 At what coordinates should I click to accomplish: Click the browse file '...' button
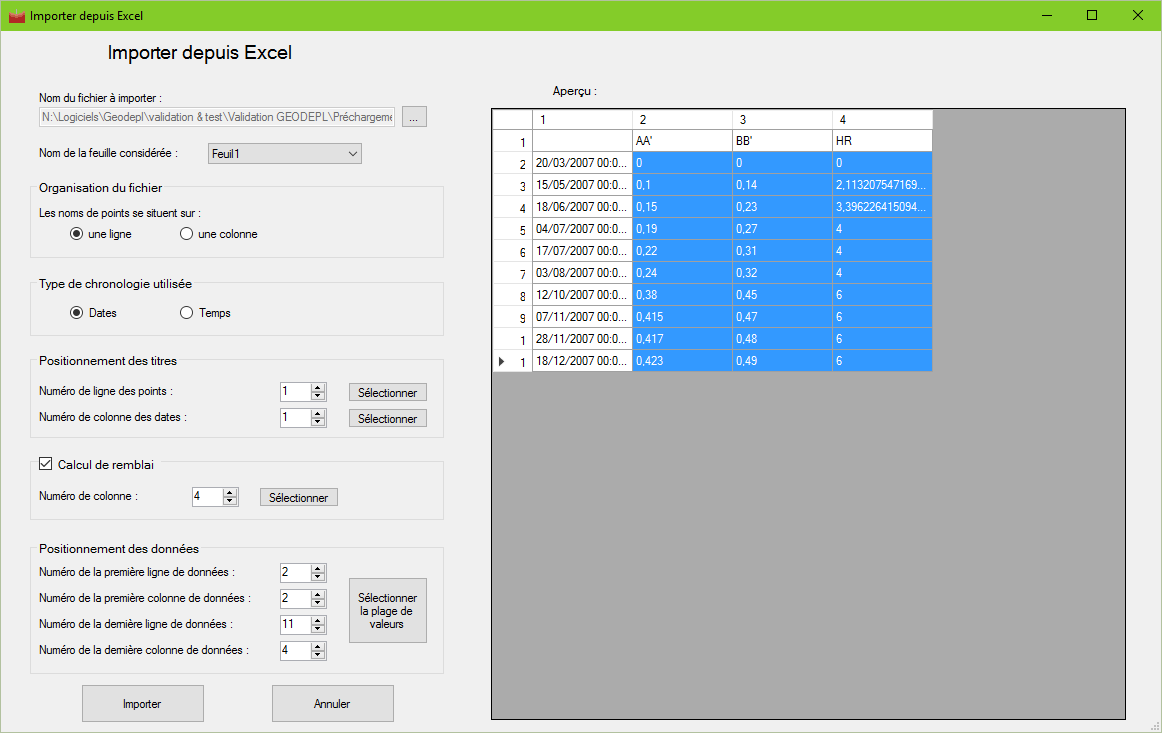click(x=414, y=117)
